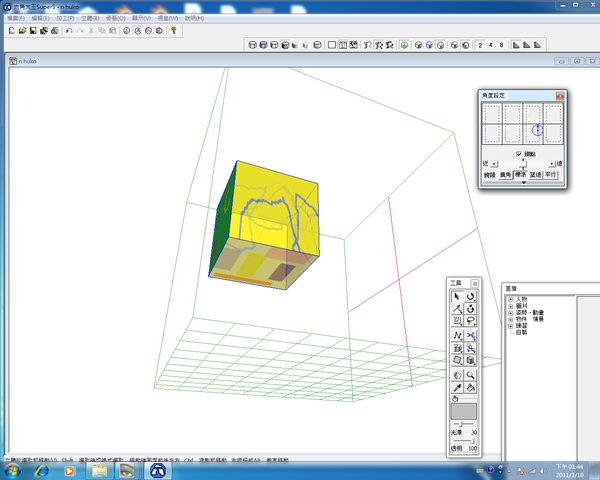
Task: Click the yellow help icon in toolbar
Action: [x=173, y=31]
